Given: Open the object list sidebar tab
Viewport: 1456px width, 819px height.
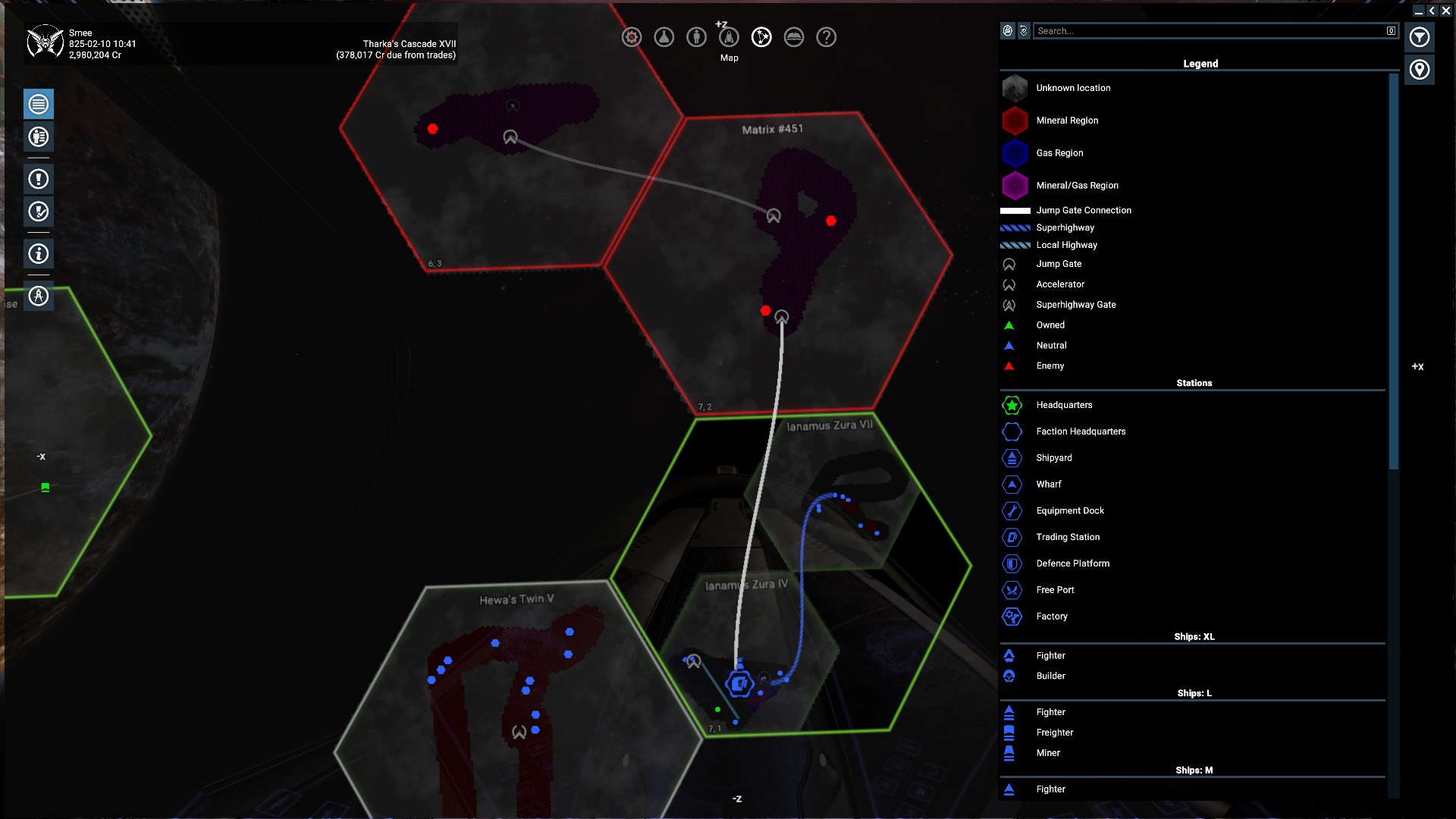Looking at the screenshot, I should (x=39, y=105).
